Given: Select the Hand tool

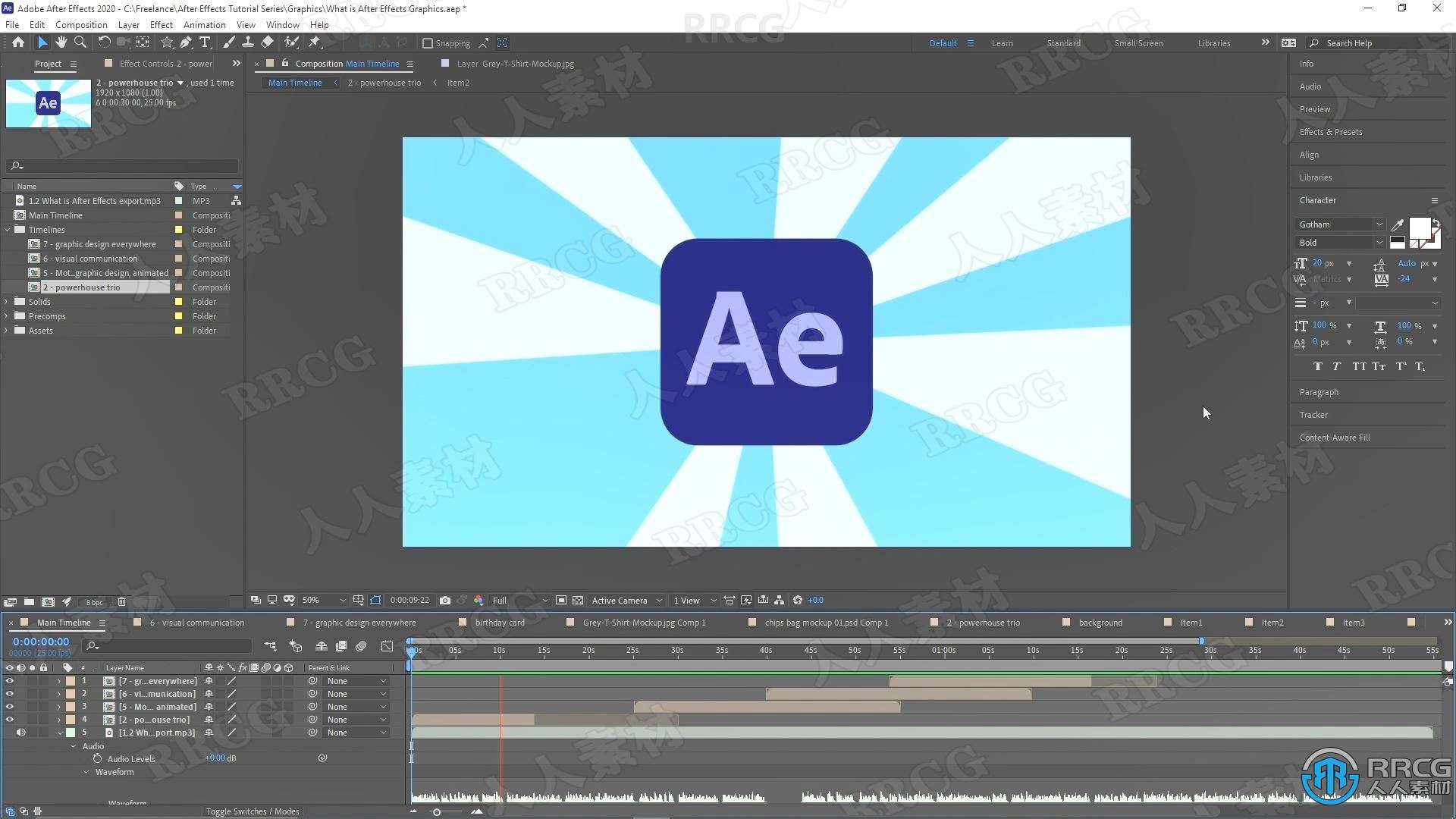Looking at the screenshot, I should tap(61, 42).
